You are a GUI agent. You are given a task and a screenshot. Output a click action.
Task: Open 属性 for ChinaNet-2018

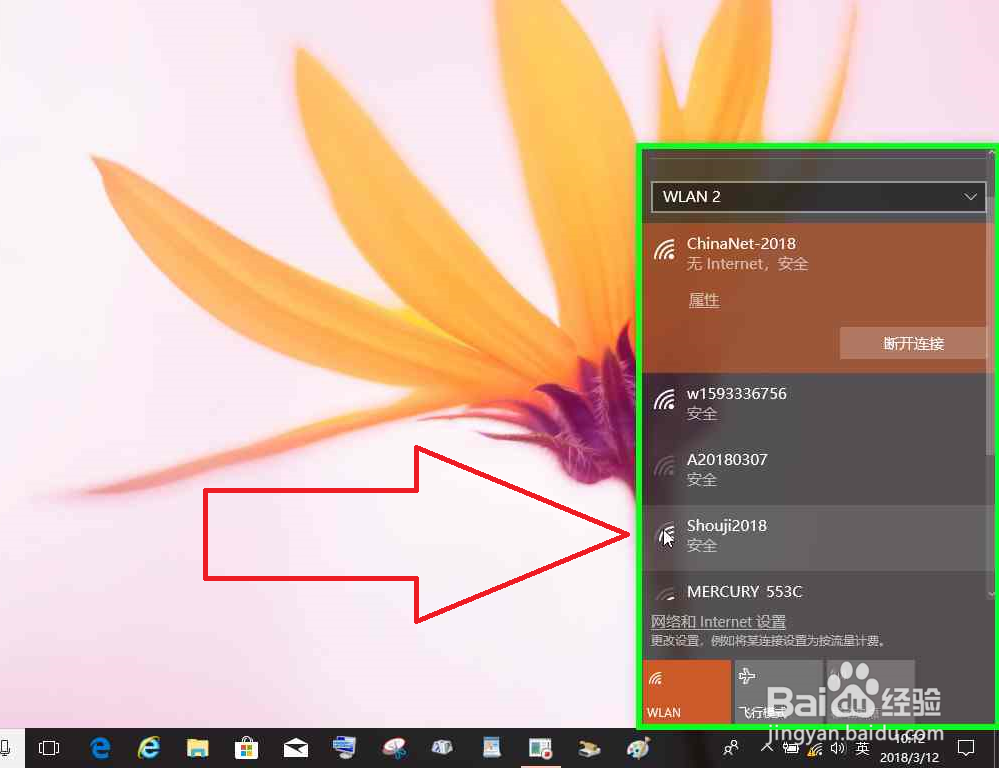click(x=703, y=300)
